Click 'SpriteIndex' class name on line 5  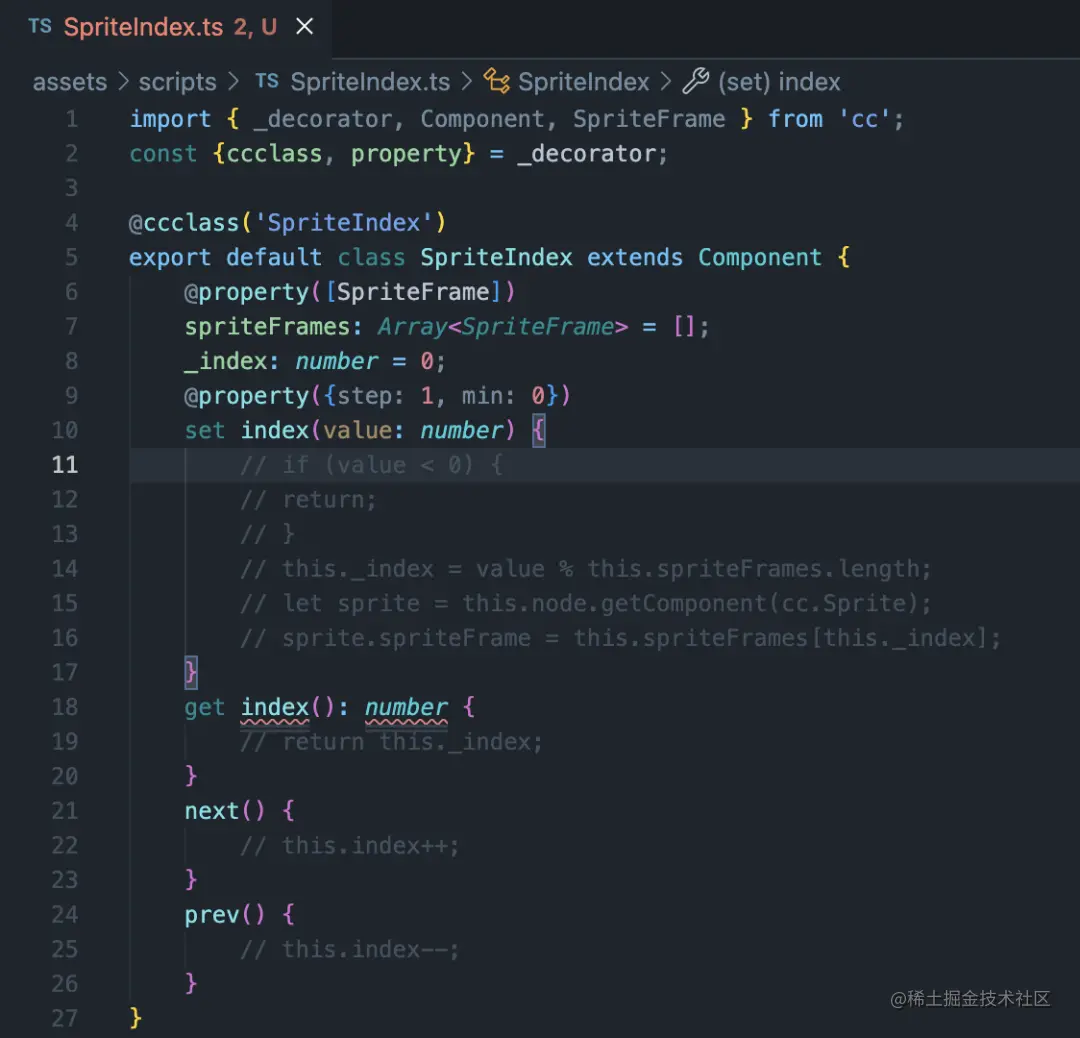pos(496,258)
